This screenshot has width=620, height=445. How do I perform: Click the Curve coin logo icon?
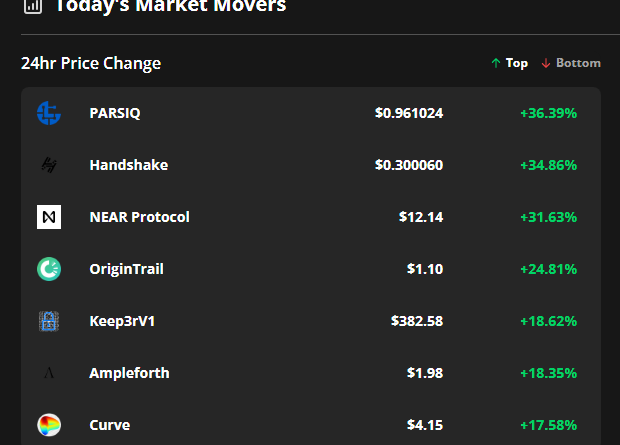(49, 425)
